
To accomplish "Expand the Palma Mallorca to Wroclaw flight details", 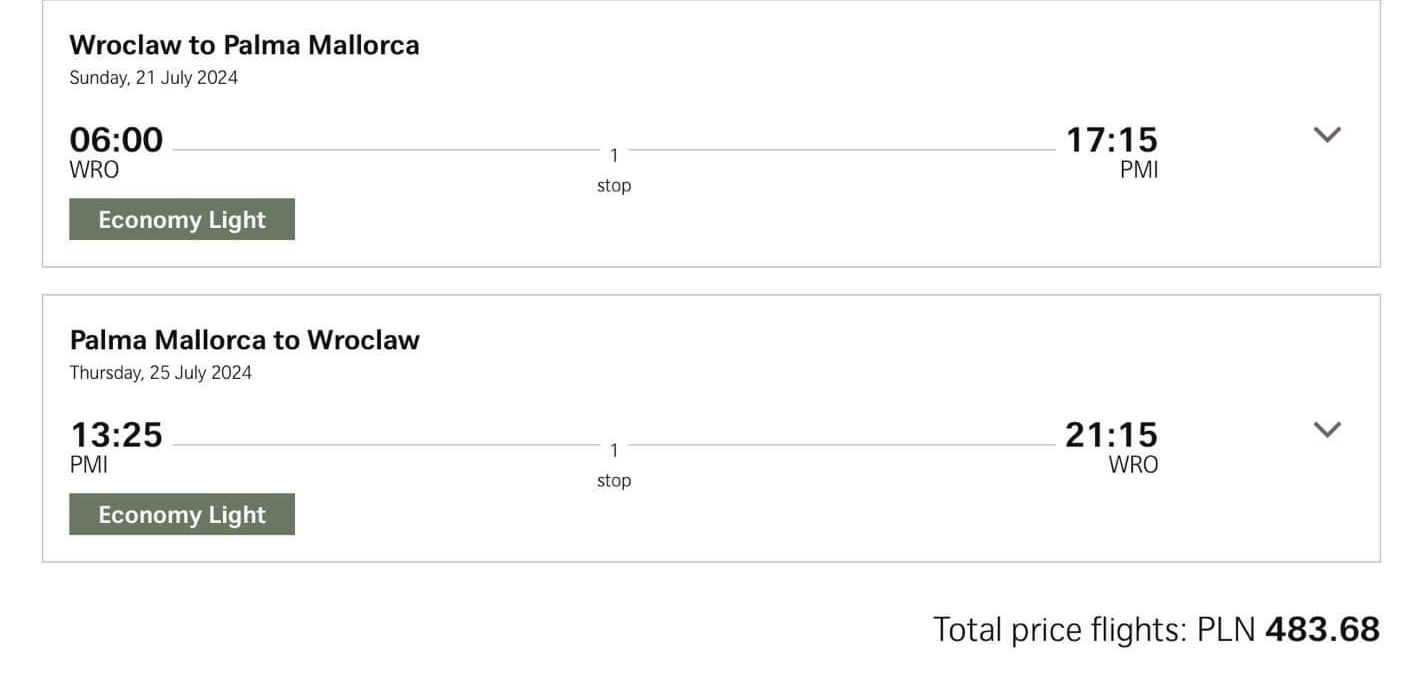I will click(1326, 430).
